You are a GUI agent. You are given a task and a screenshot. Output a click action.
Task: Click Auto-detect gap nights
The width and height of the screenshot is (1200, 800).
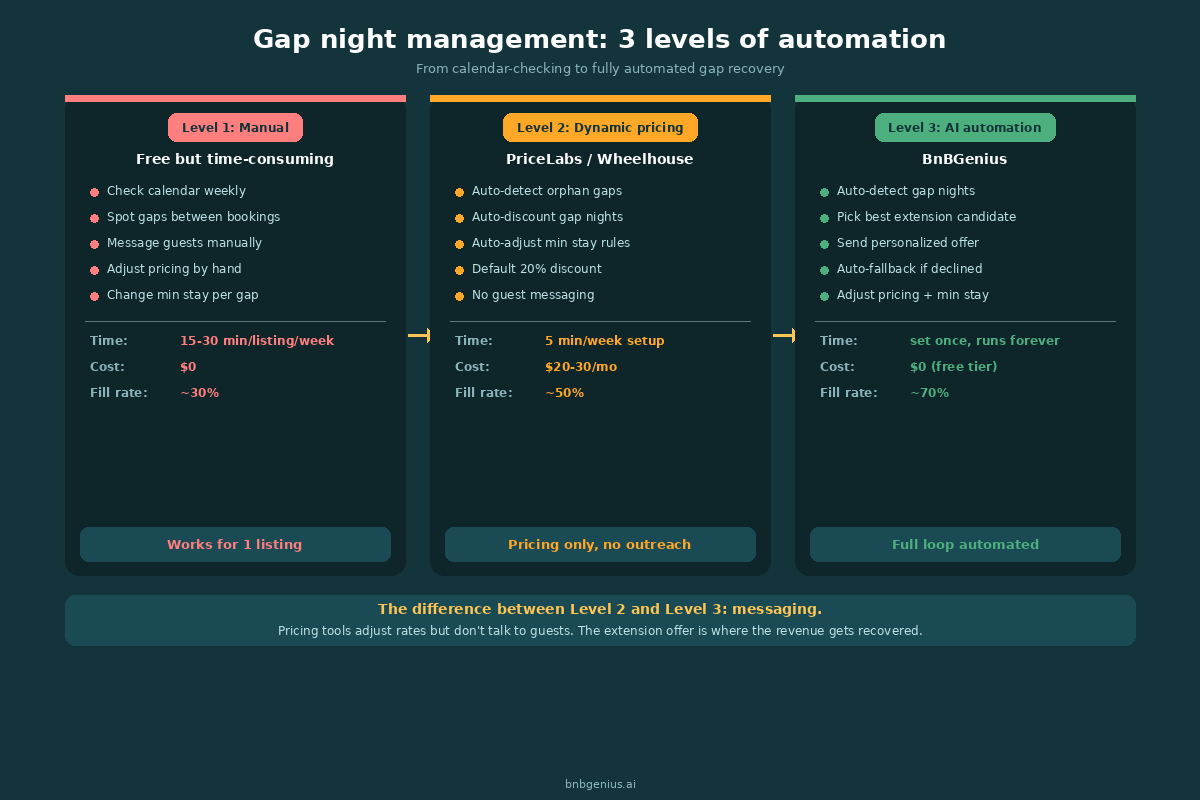906,191
